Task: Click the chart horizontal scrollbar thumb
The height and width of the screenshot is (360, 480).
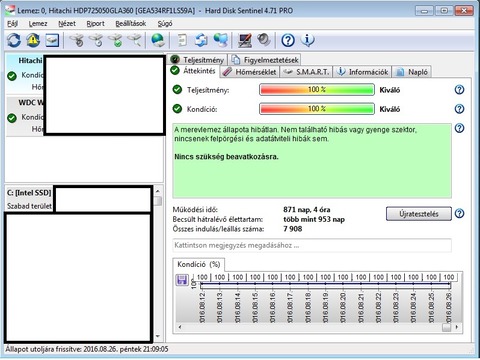Action: [447, 327]
